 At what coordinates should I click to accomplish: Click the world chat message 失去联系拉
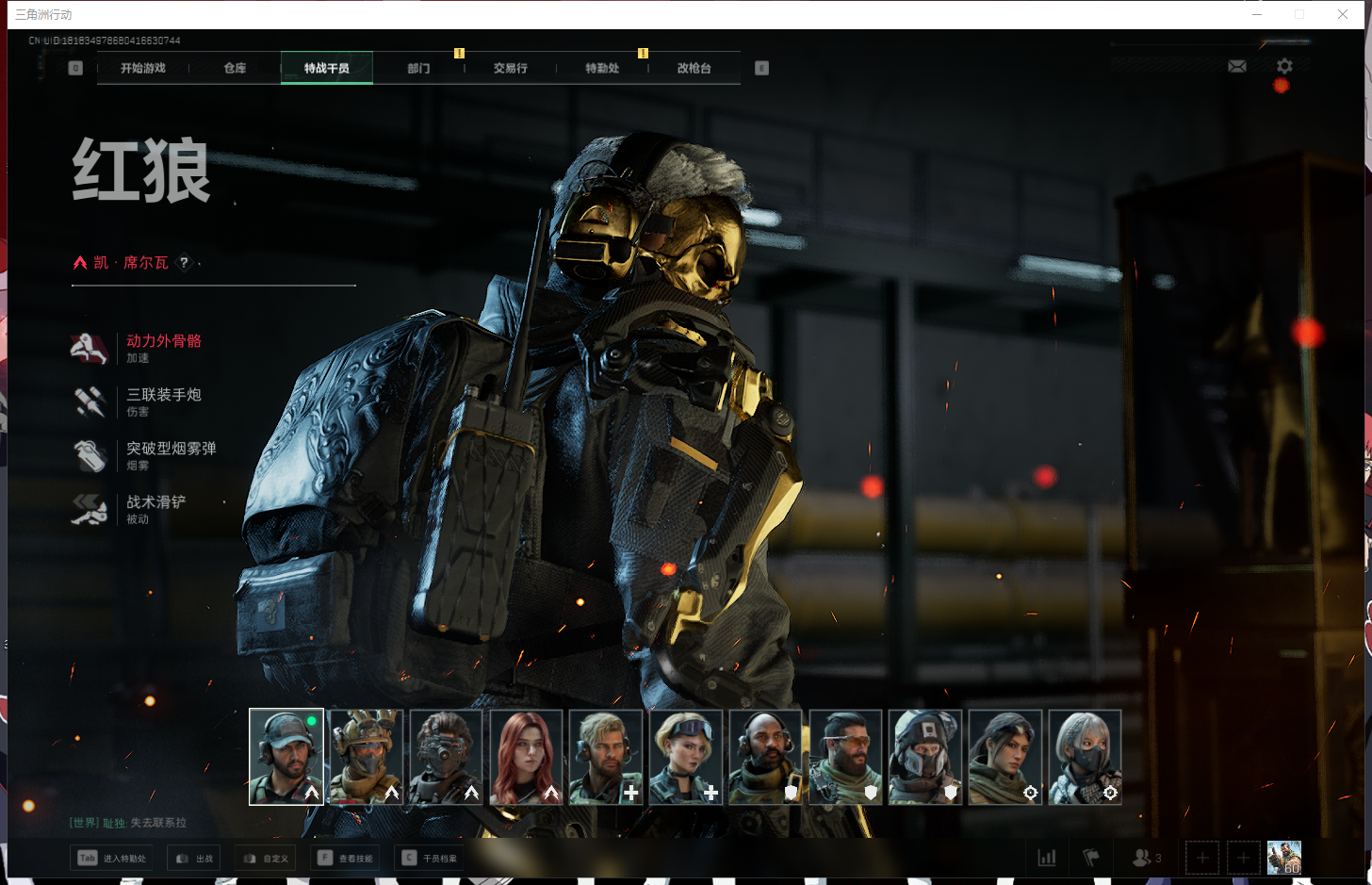click(158, 823)
